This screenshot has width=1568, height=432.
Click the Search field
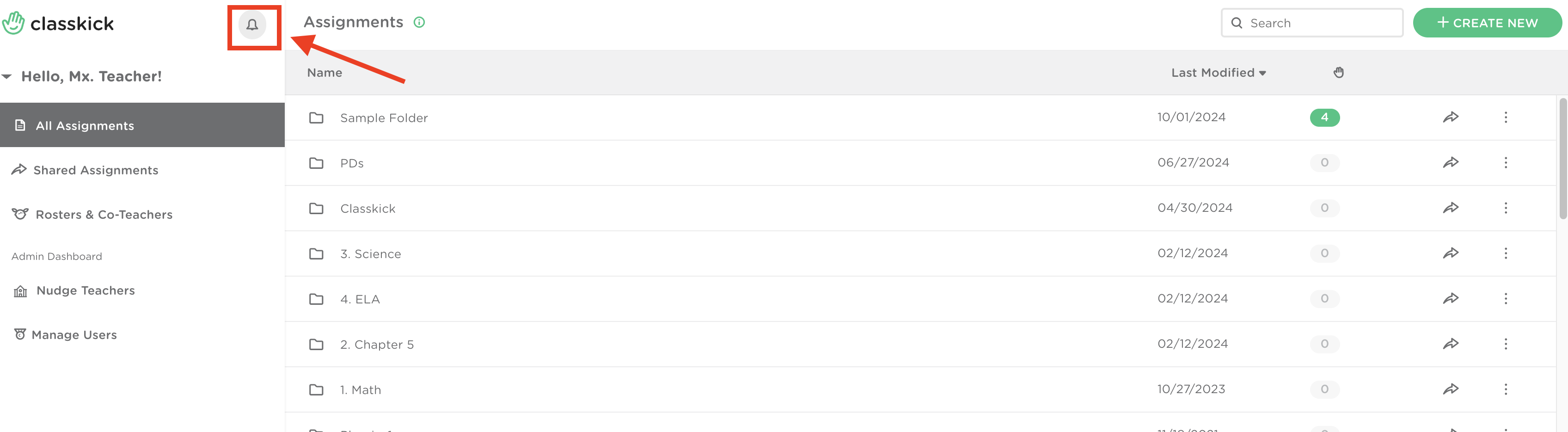(1312, 23)
